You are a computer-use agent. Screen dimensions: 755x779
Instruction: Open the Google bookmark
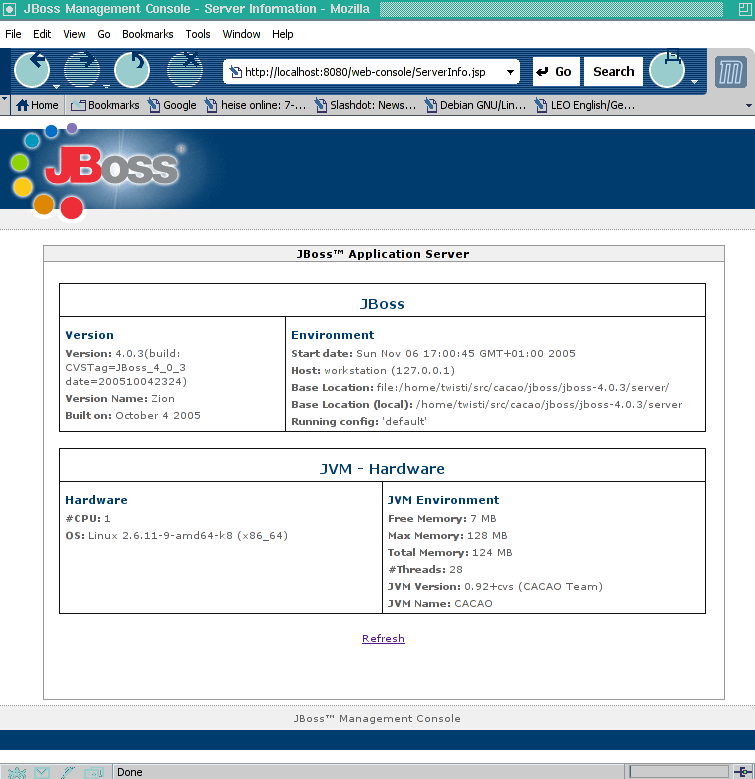(172, 105)
